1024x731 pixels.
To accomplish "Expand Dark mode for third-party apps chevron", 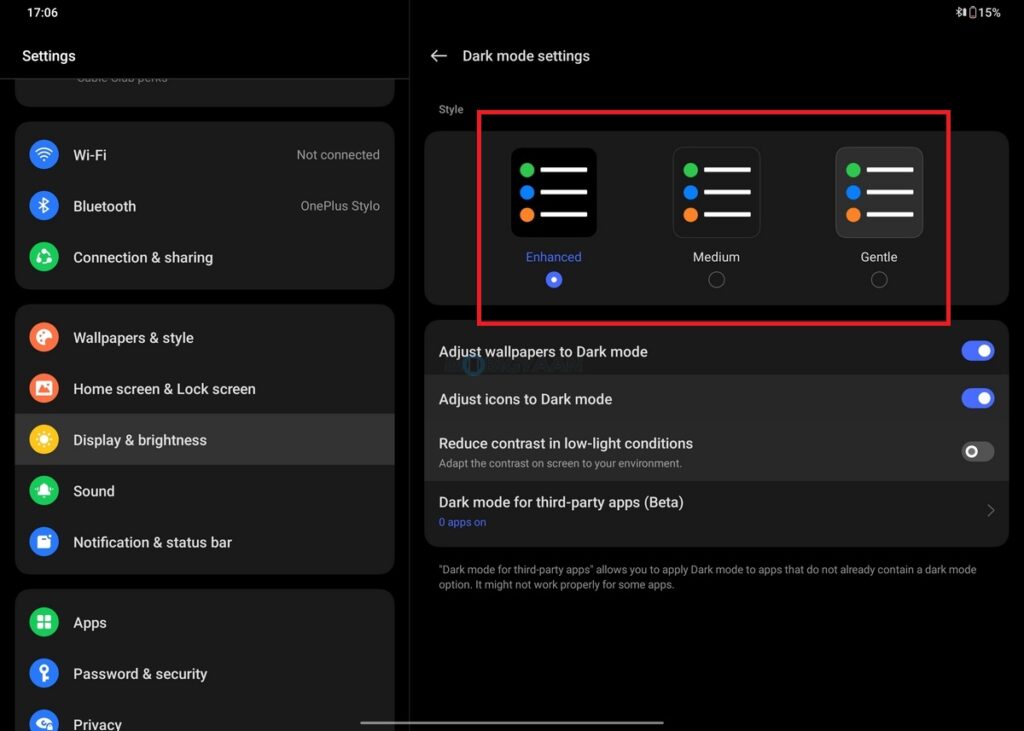I will [x=990, y=511].
